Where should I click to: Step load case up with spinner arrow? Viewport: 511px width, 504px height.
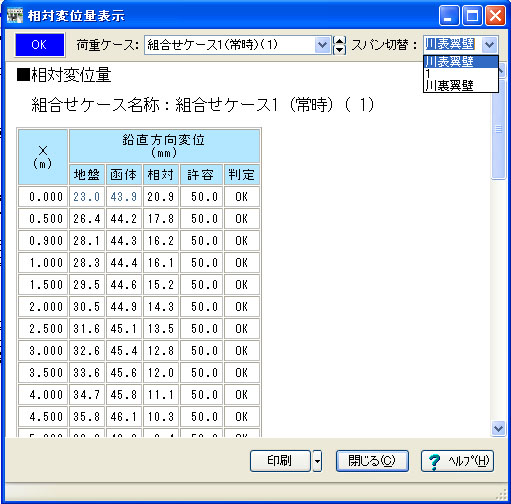pos(339,41)
